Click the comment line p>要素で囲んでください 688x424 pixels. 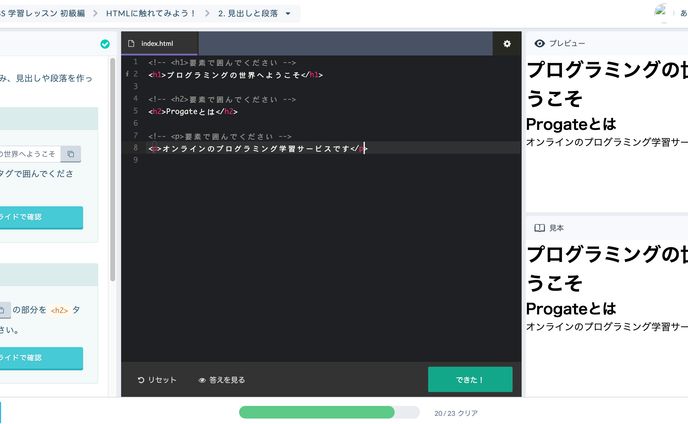pos(220,137)
